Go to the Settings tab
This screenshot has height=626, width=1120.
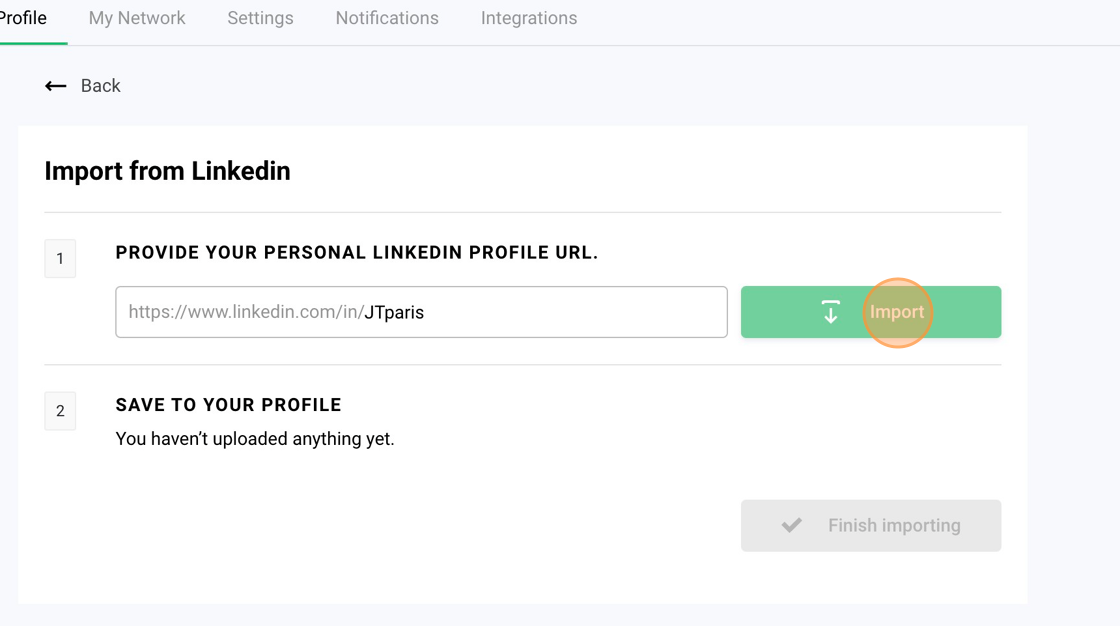(260, 18)
